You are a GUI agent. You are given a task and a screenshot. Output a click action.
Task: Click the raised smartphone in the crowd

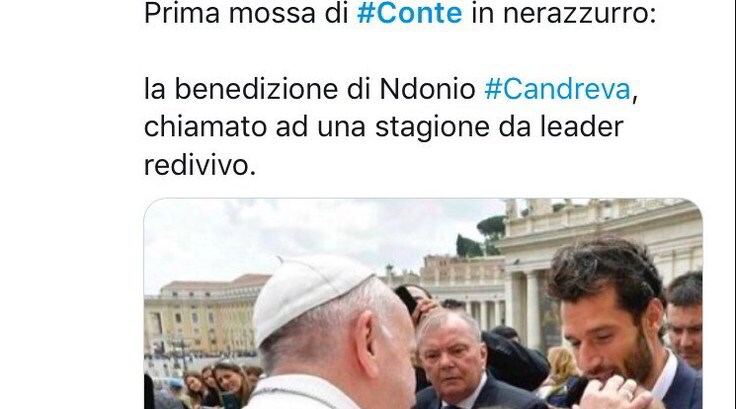click(406, 299)
